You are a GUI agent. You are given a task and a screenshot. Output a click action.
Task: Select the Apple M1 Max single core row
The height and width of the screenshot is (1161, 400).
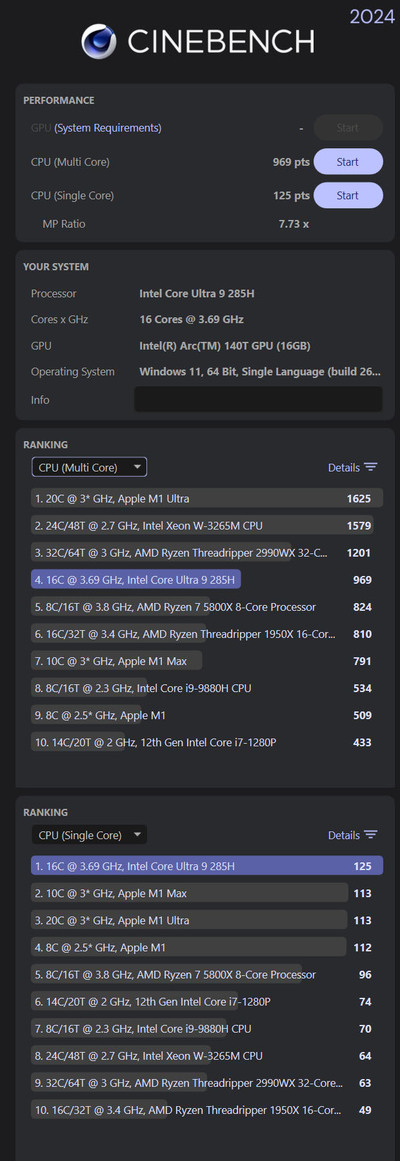click(207, 893)
